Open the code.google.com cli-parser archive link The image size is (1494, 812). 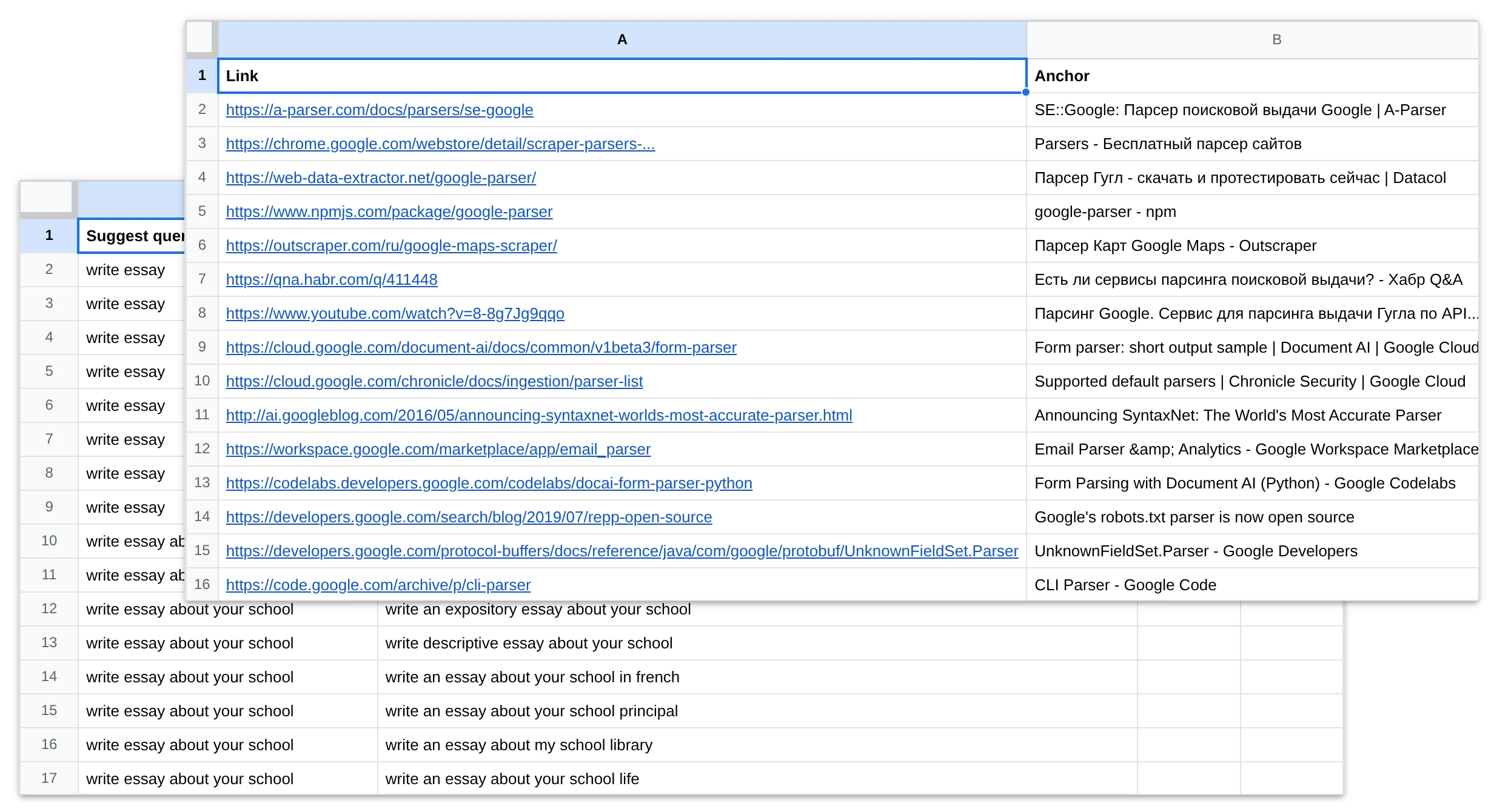(x=378, y=585)
